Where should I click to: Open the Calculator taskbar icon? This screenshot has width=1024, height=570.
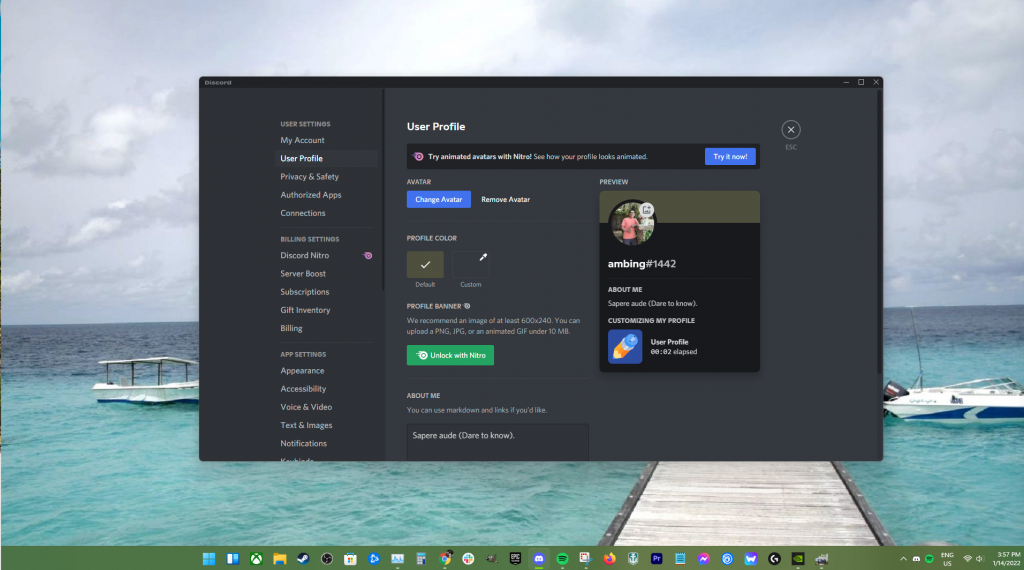pos(421,558)
